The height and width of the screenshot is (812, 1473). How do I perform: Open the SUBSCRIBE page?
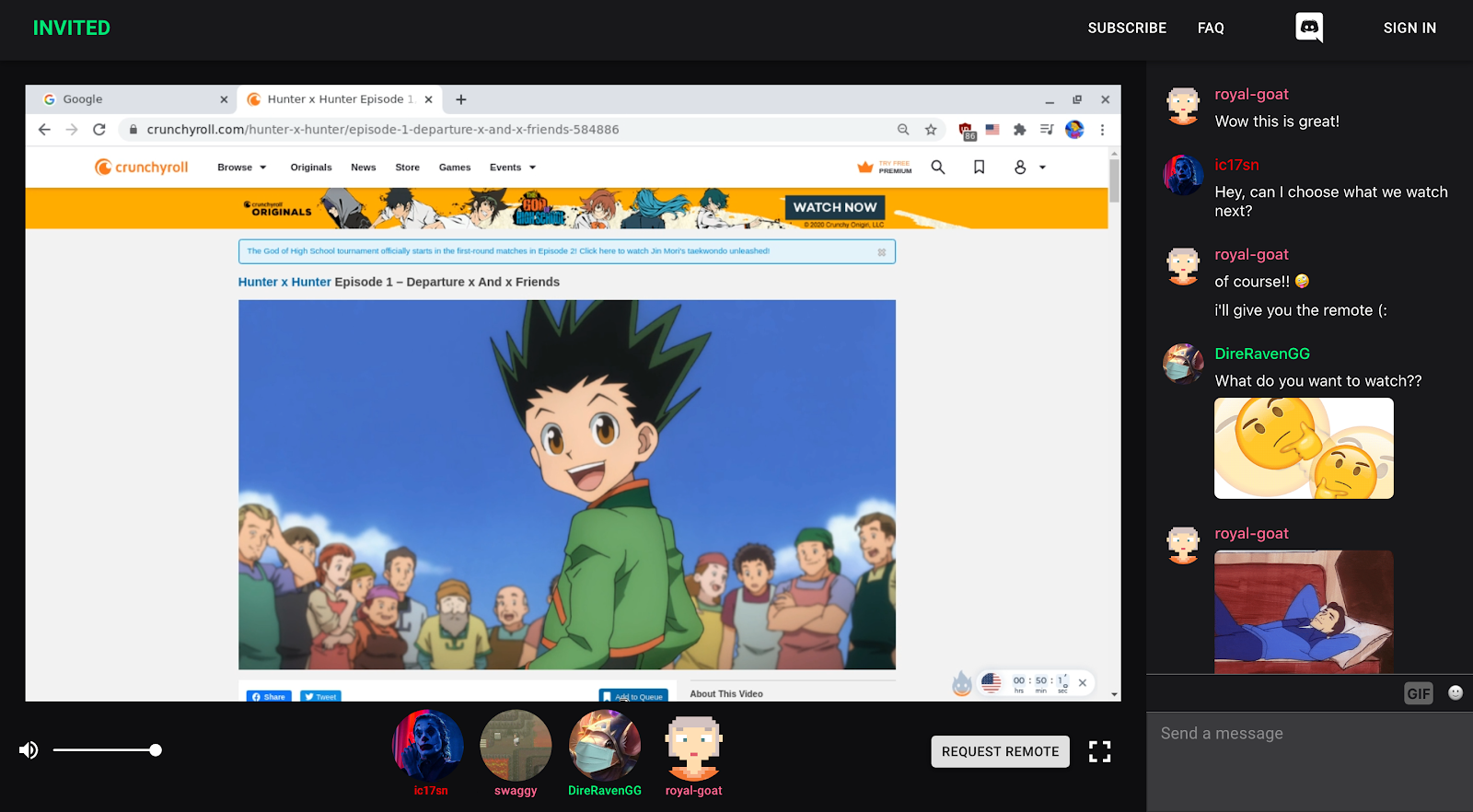pos(1127,28)
